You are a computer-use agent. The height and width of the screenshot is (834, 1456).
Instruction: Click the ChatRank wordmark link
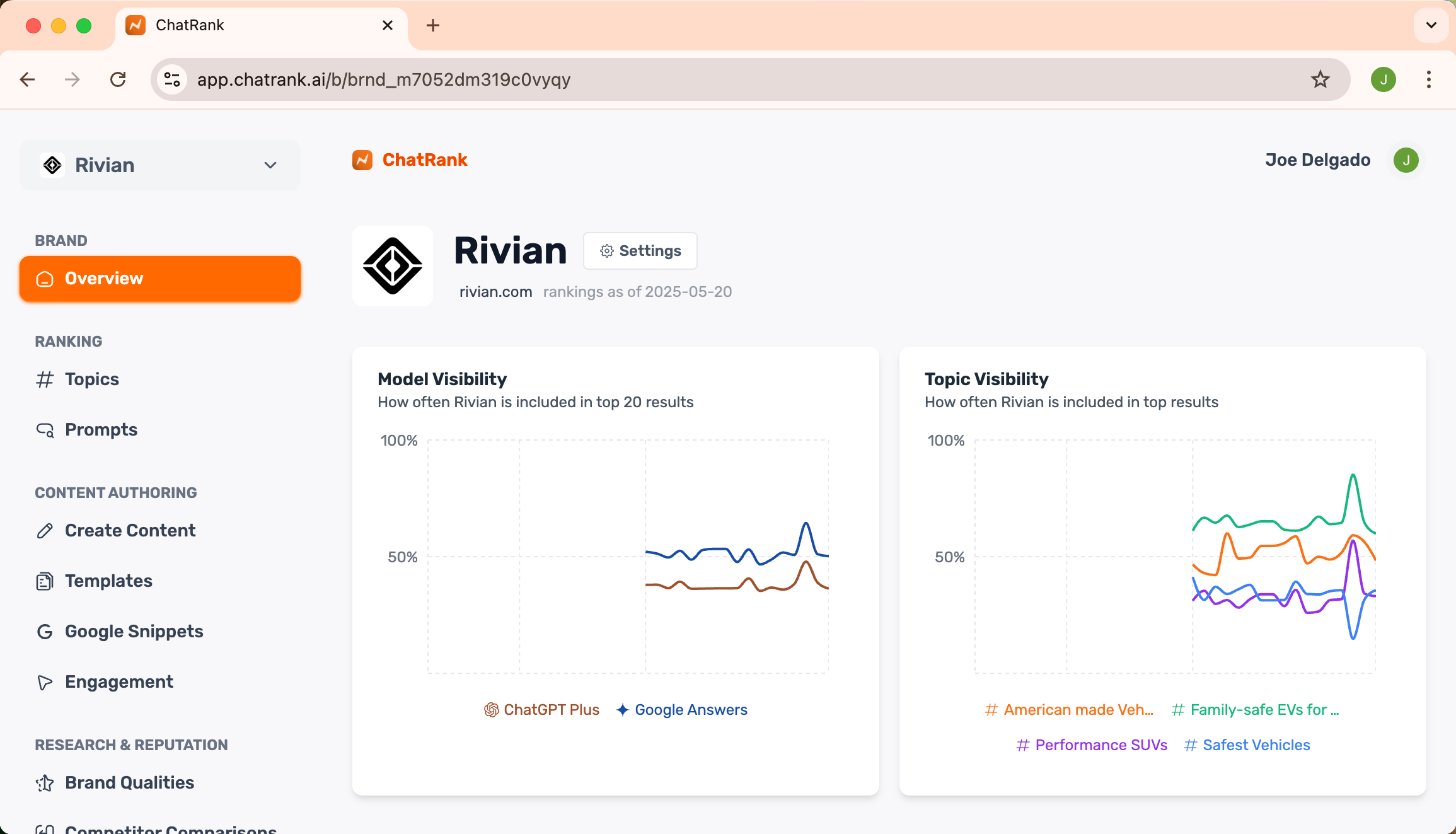click(425, 160)
